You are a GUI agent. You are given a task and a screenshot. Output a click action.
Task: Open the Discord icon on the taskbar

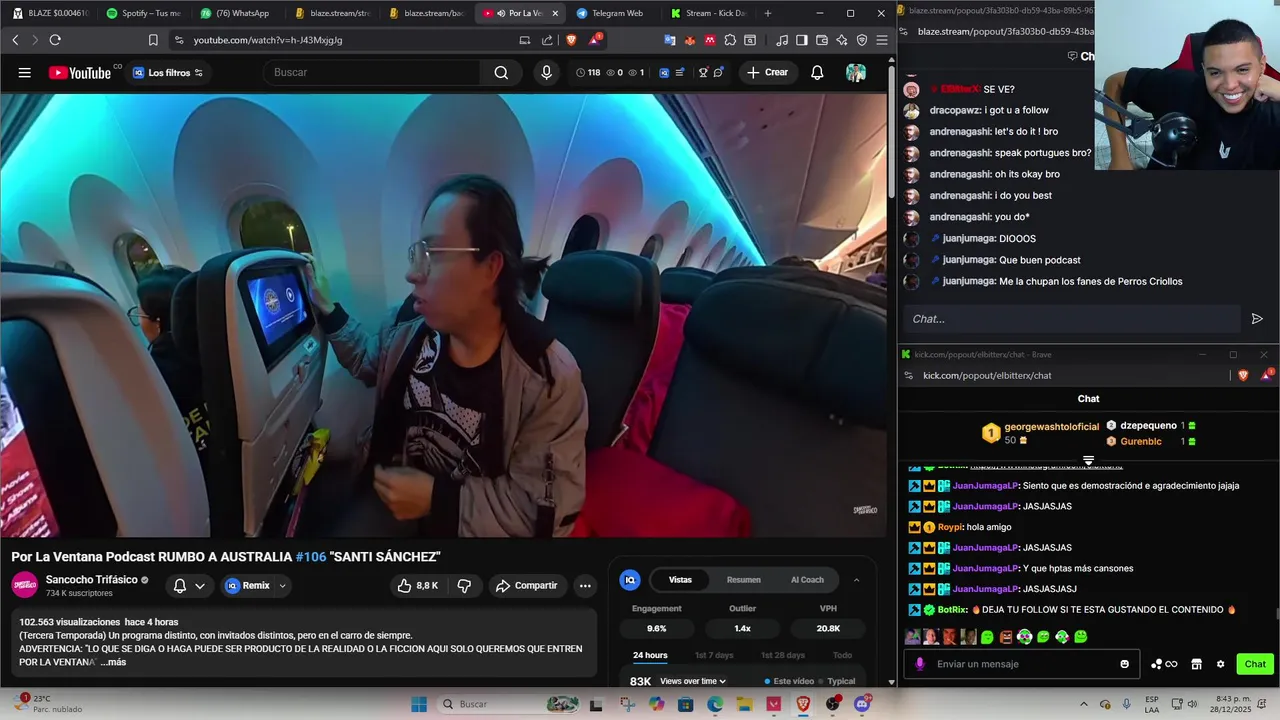click(x=862, y=704)
